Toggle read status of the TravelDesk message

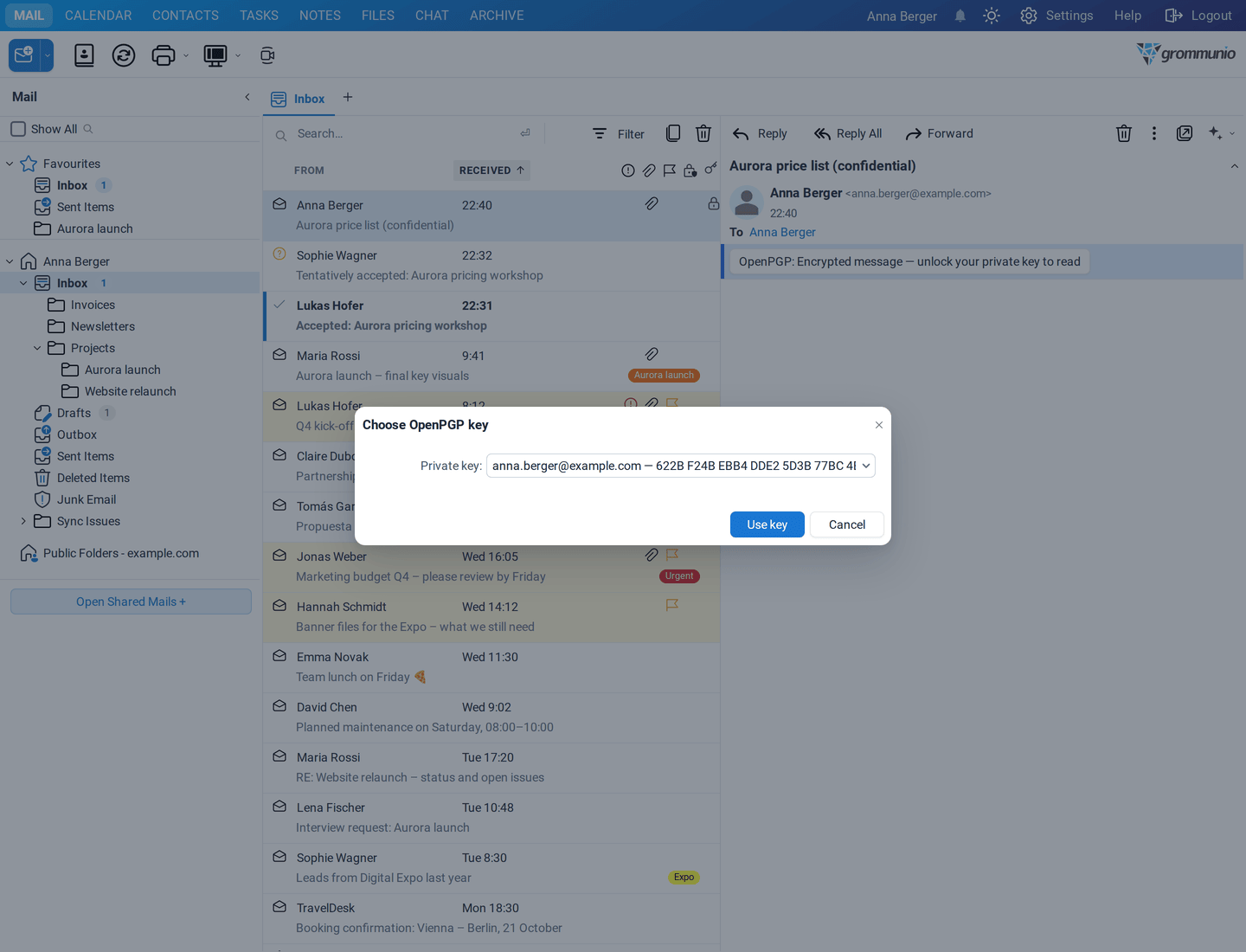[x=279, y=907]
